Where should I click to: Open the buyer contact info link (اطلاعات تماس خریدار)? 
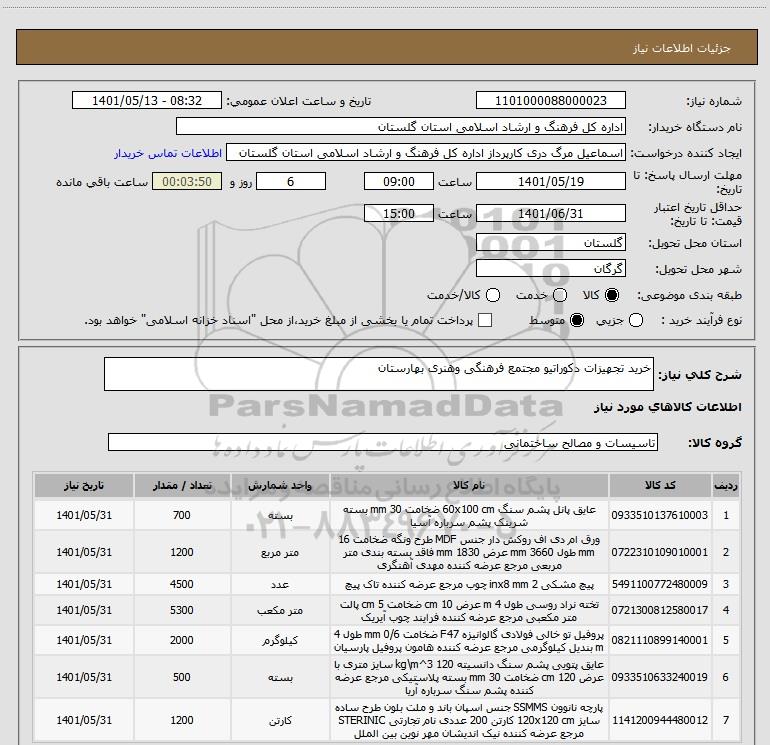[168, 153]
